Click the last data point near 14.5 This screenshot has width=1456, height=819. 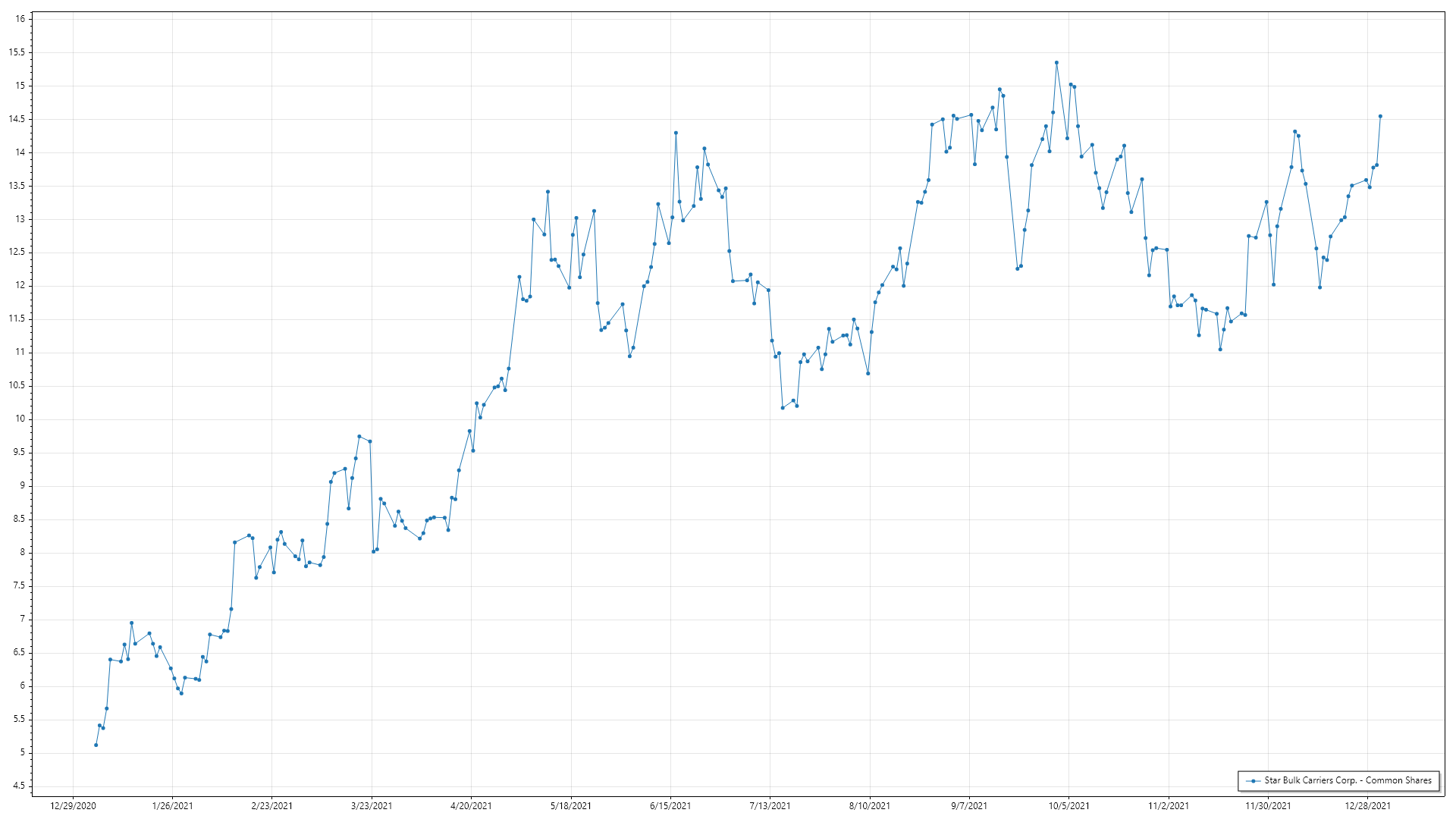pos(1380,117)
